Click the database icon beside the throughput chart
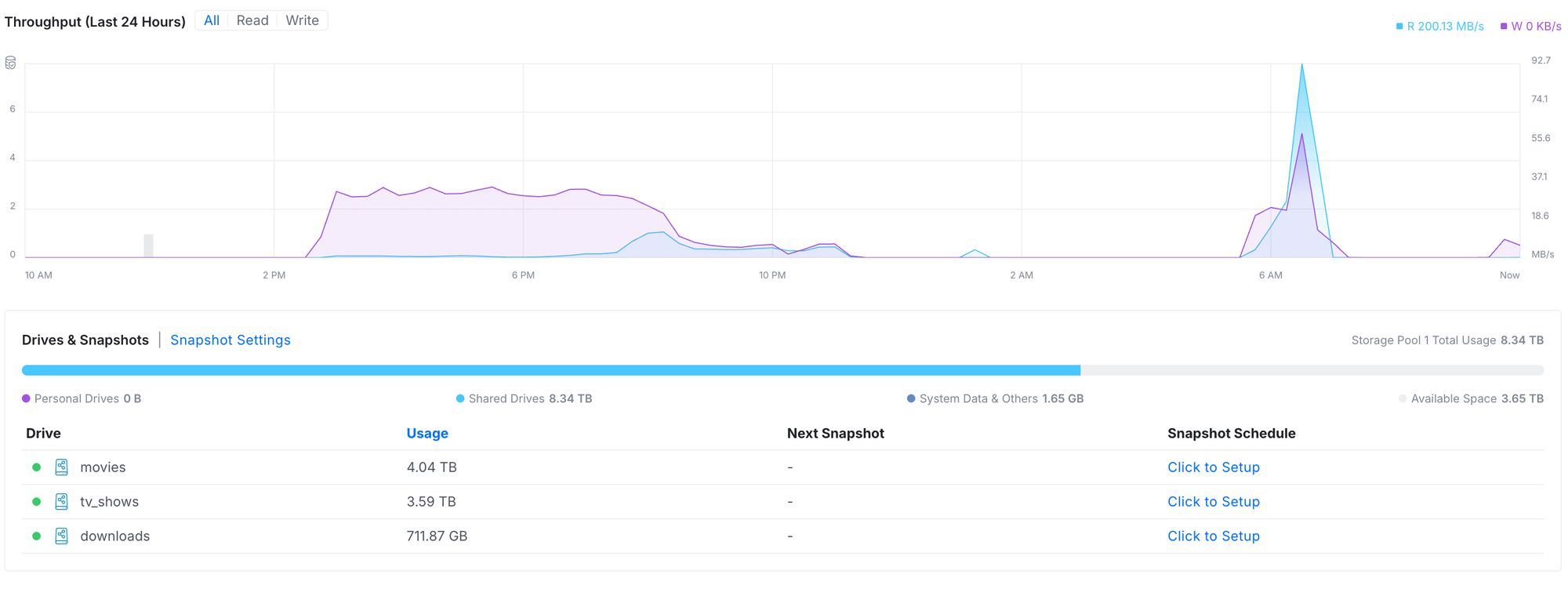Screen dimensions: 1568x607 tap(11, 63)
